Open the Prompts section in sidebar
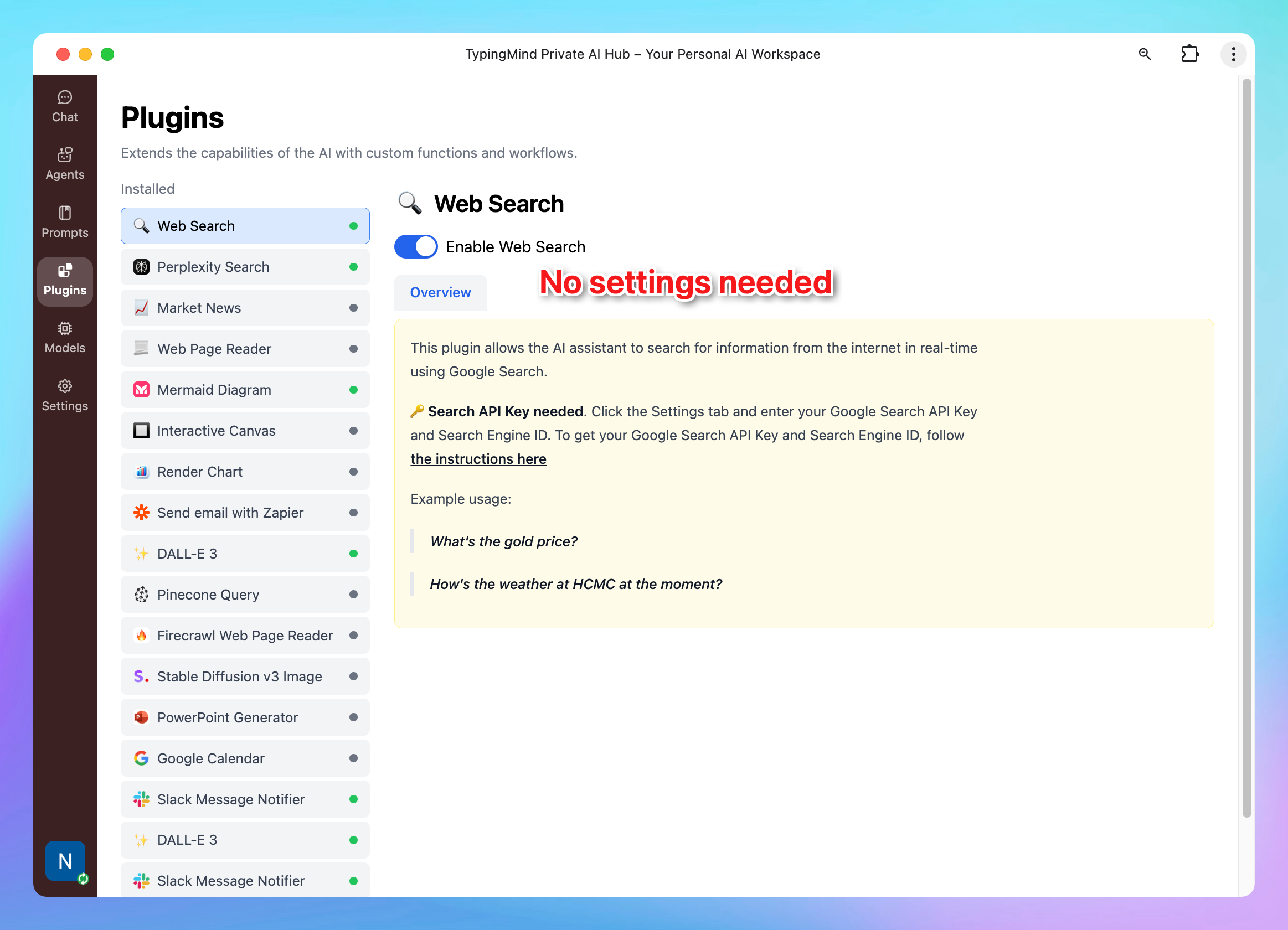The image size is (1288, 930). click(65, 222)
